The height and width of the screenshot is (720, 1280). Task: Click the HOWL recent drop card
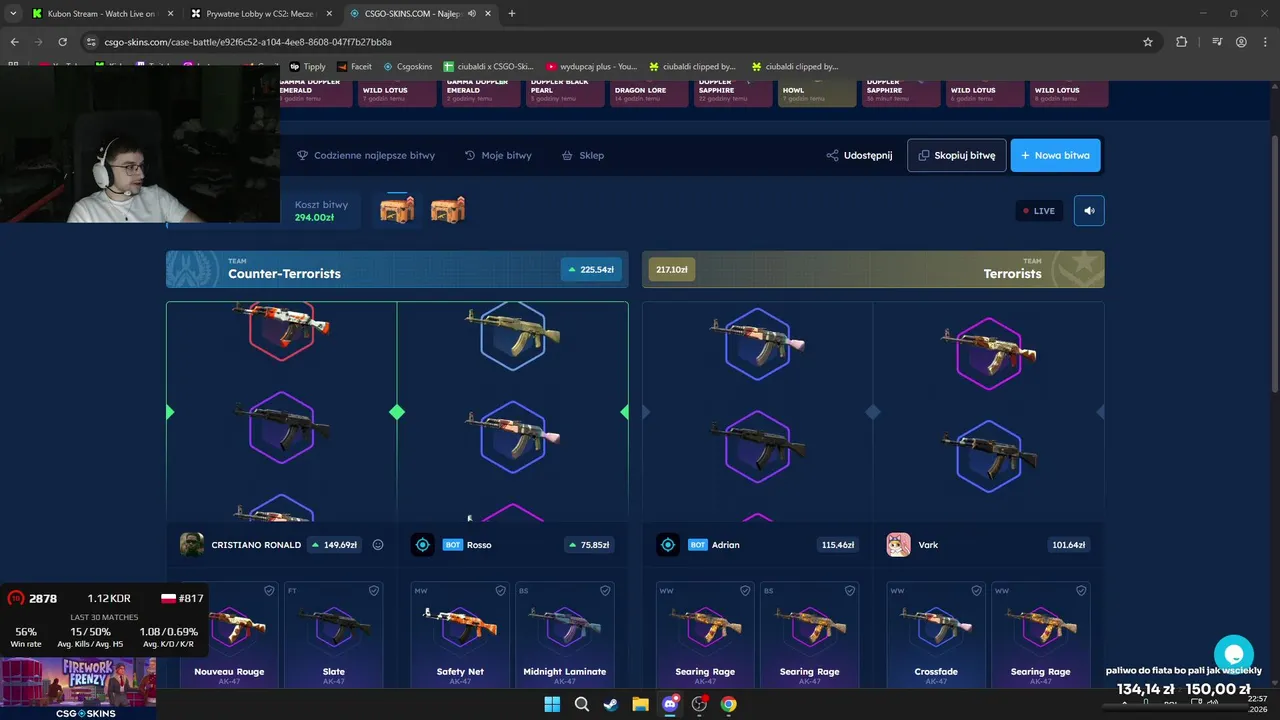(x=817, y=93)
